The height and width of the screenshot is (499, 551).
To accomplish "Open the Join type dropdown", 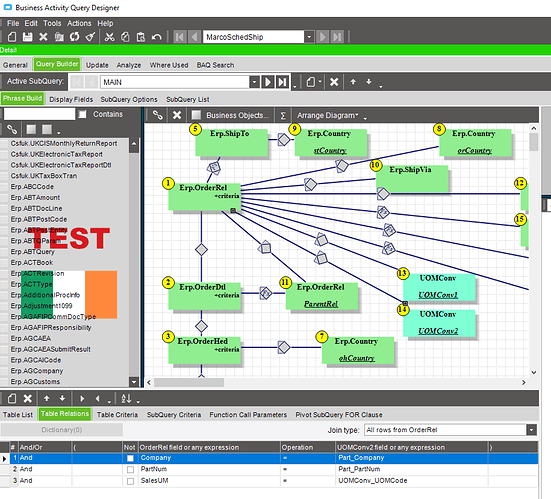I will 531,430.
